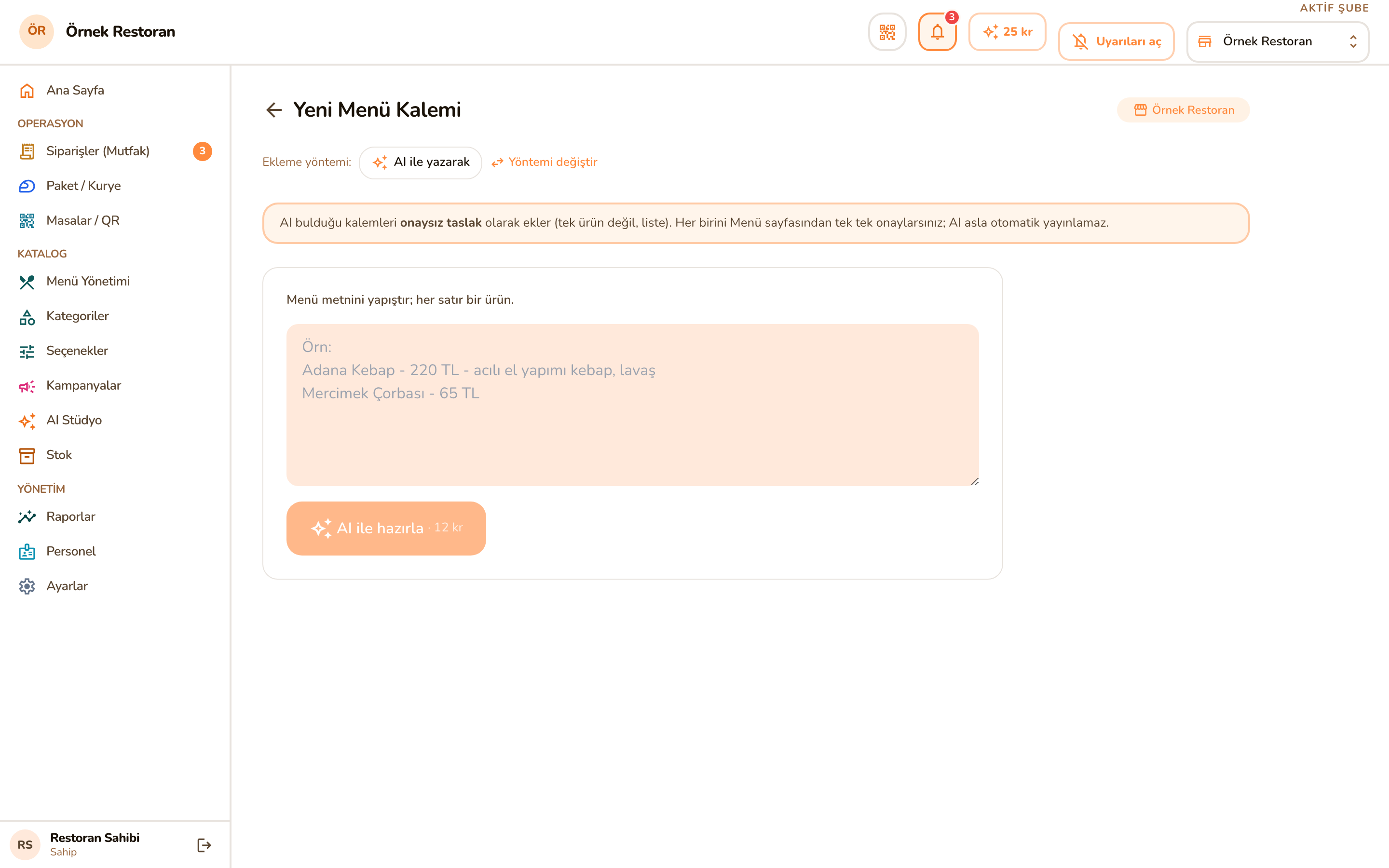
Task: Click the Menü Yönetimi utensils icon
Action: point(27,282)
